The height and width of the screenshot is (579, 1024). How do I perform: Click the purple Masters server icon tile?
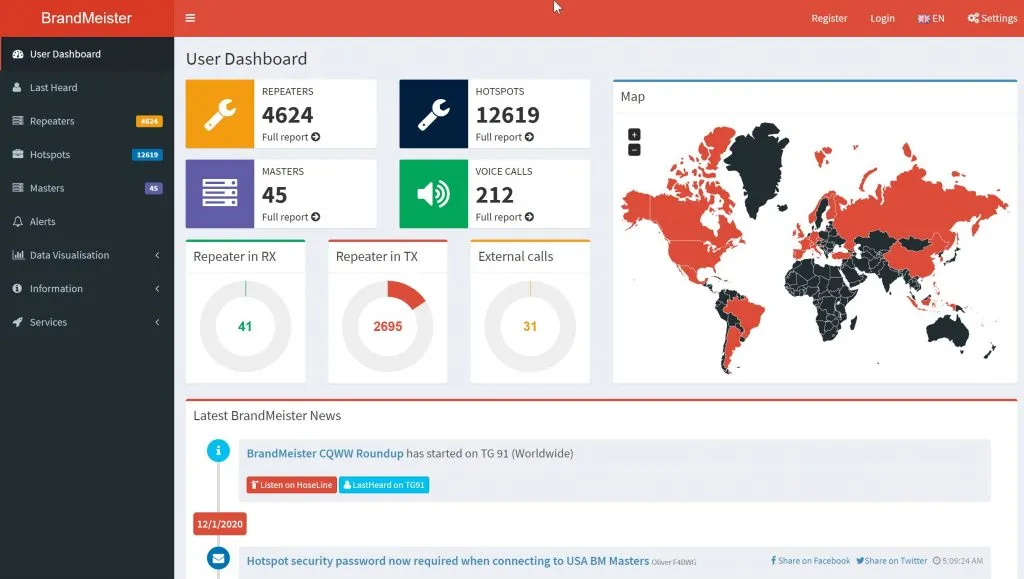[x=220, y=194]
